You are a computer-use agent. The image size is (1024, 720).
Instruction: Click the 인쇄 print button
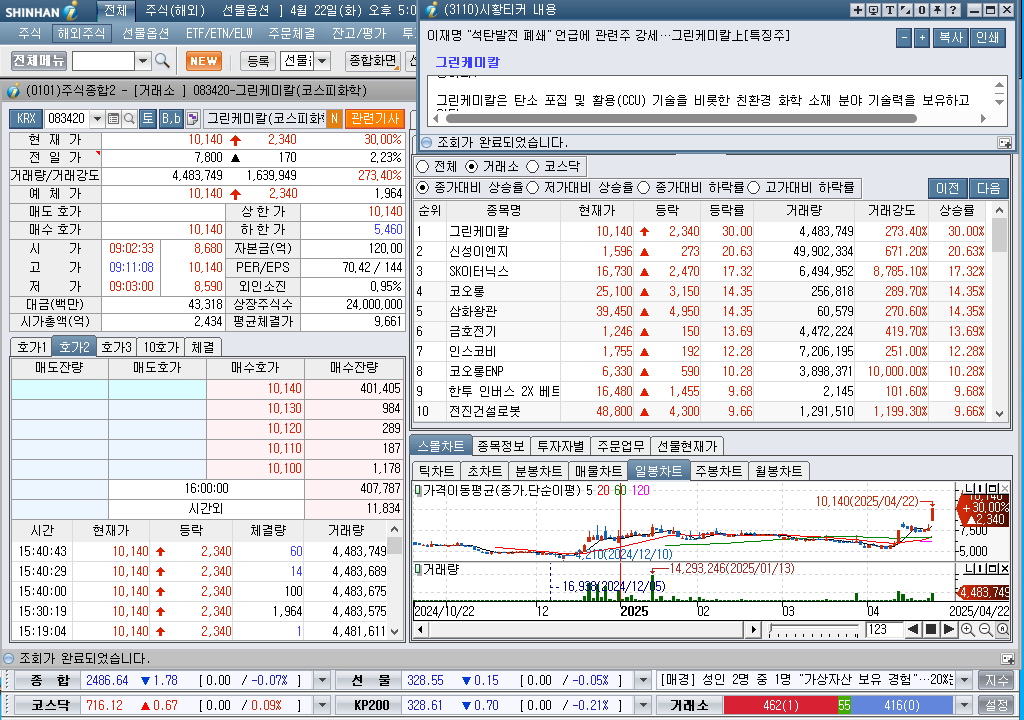click(987, 38)
